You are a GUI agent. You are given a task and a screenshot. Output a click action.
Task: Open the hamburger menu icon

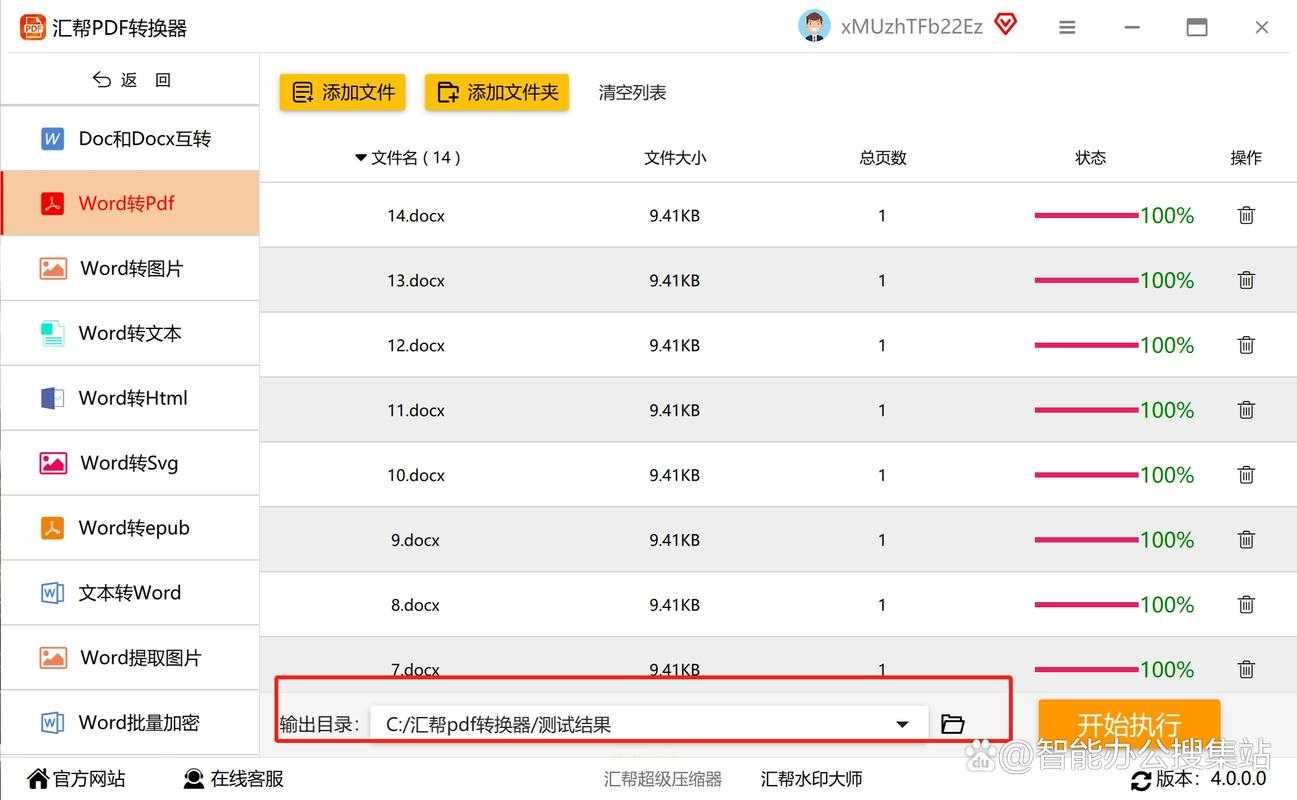coord(1067,27)
